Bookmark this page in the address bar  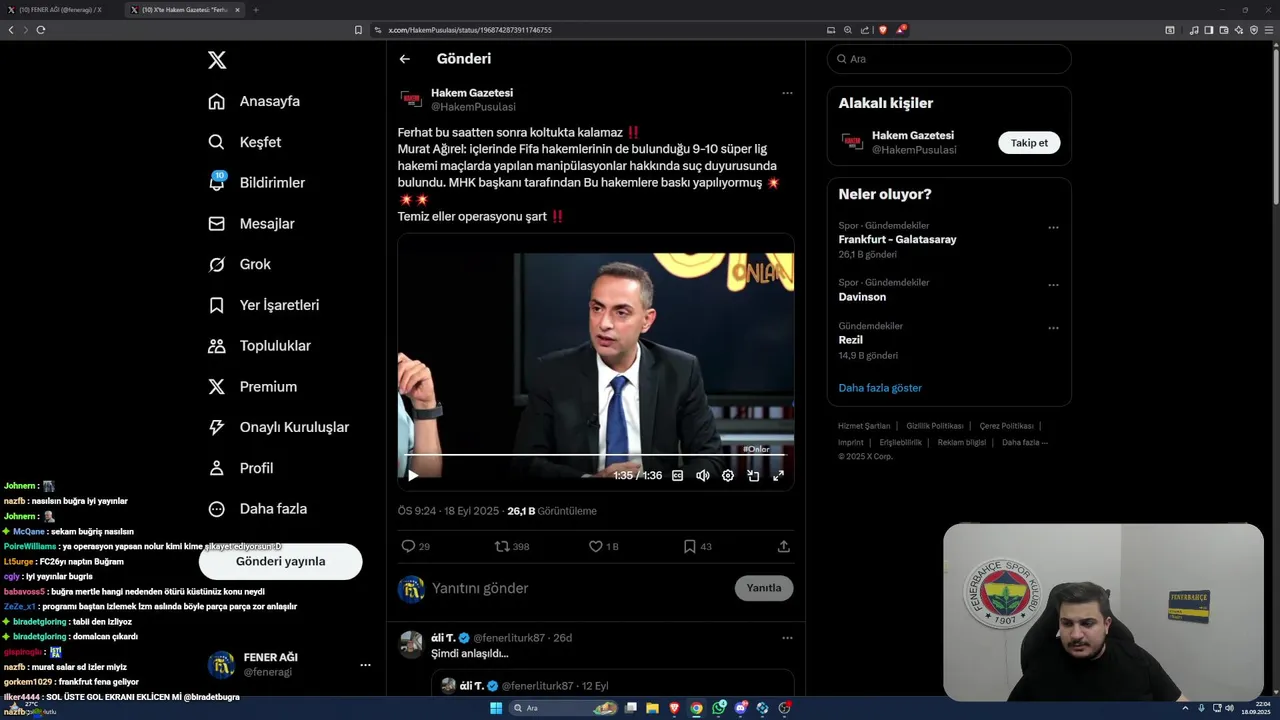(x=358, y=30)
